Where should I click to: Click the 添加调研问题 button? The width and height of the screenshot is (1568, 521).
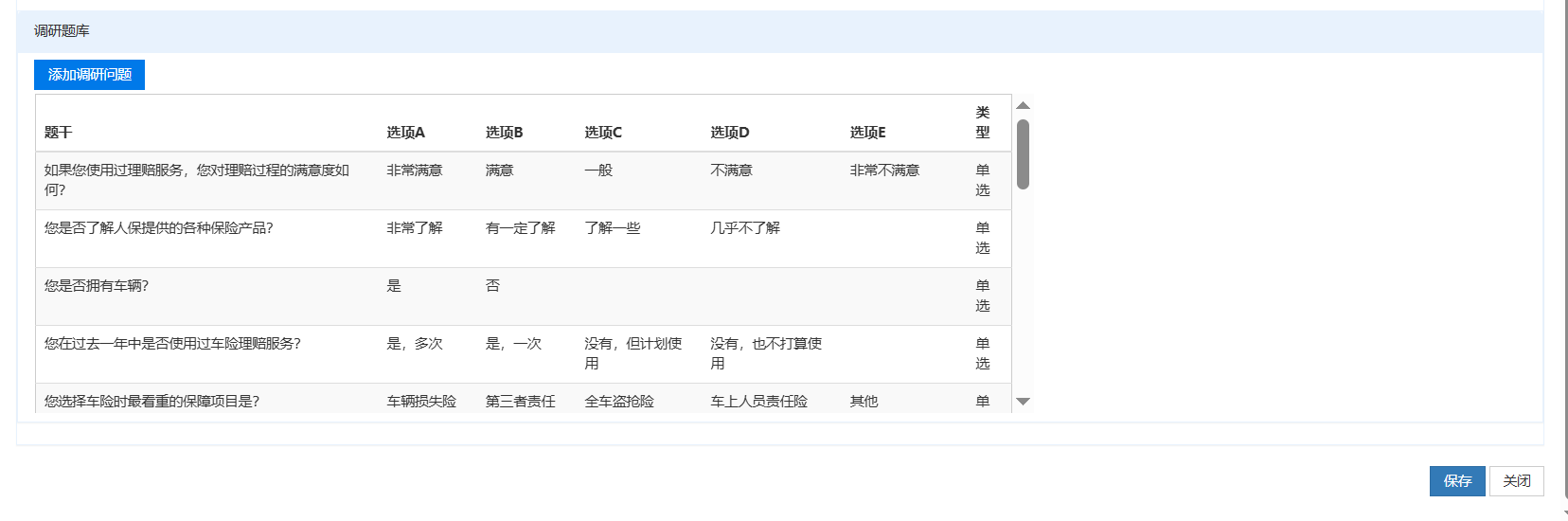click(89, 75)
